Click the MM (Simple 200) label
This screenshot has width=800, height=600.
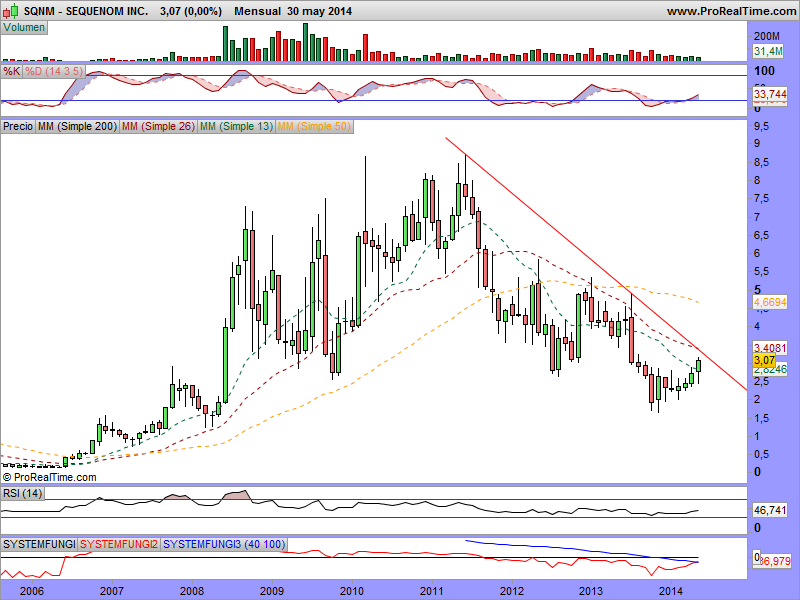coord(77,126)
